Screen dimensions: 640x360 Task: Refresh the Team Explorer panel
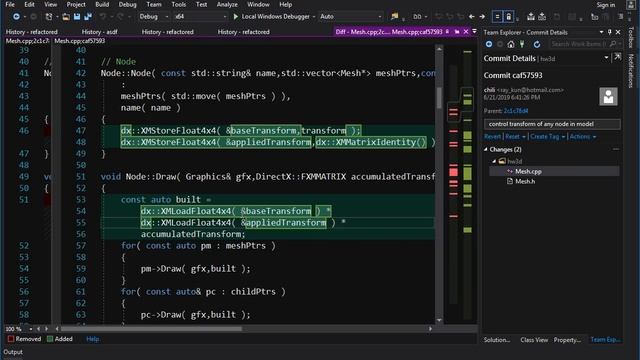pyautogui.click(x=537, y=44)
